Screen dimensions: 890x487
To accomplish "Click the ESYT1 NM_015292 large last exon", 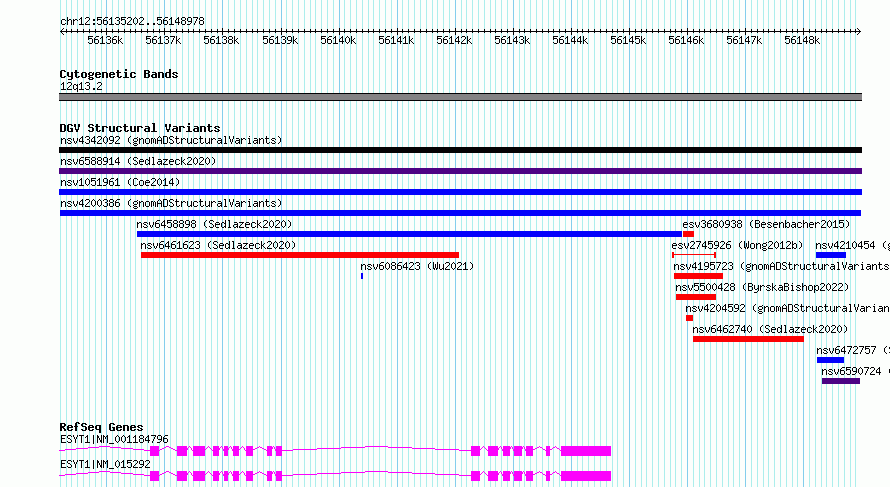I will point(586,476).
